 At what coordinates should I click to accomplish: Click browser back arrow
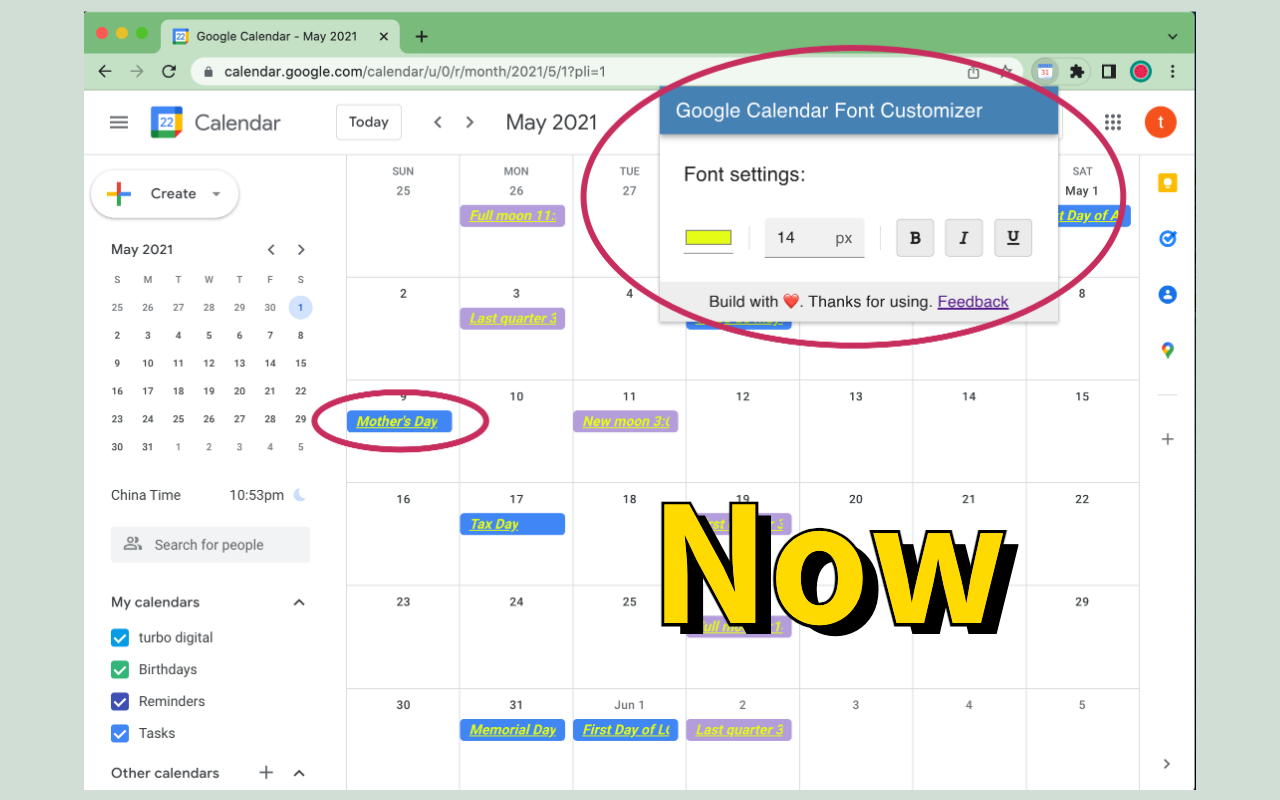point(105,71)
